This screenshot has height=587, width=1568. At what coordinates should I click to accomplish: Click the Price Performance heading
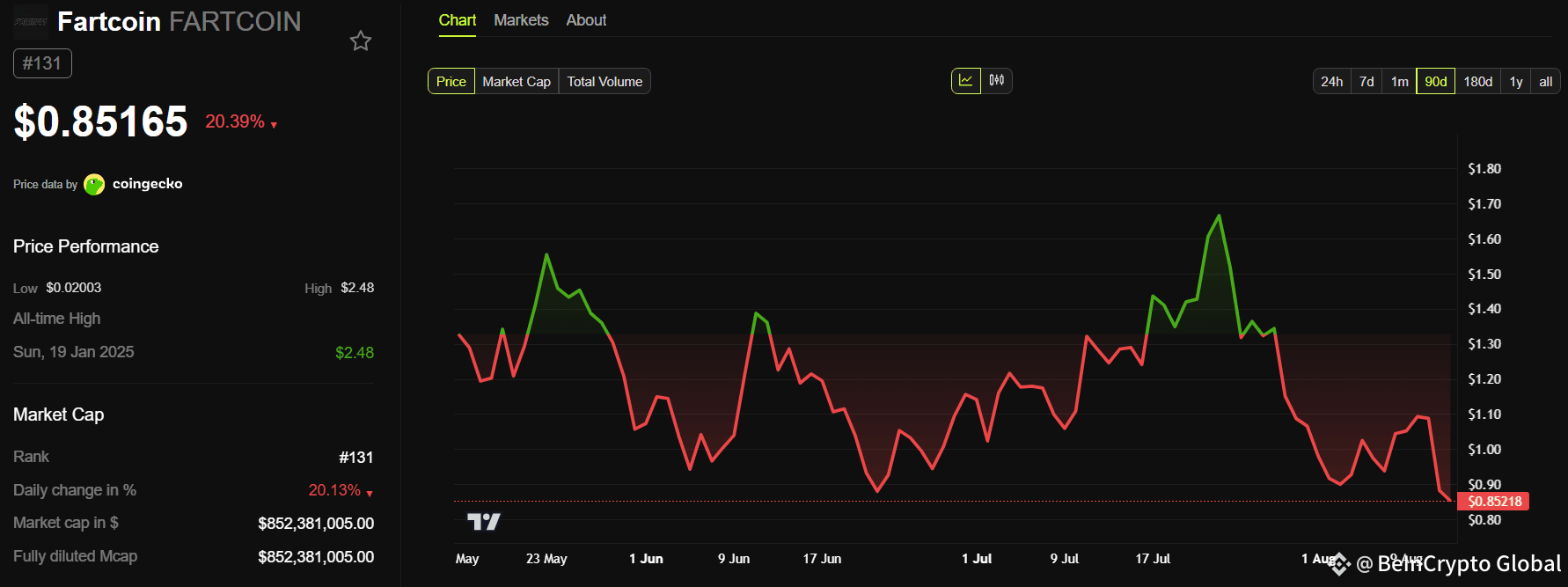click(85, 246)
